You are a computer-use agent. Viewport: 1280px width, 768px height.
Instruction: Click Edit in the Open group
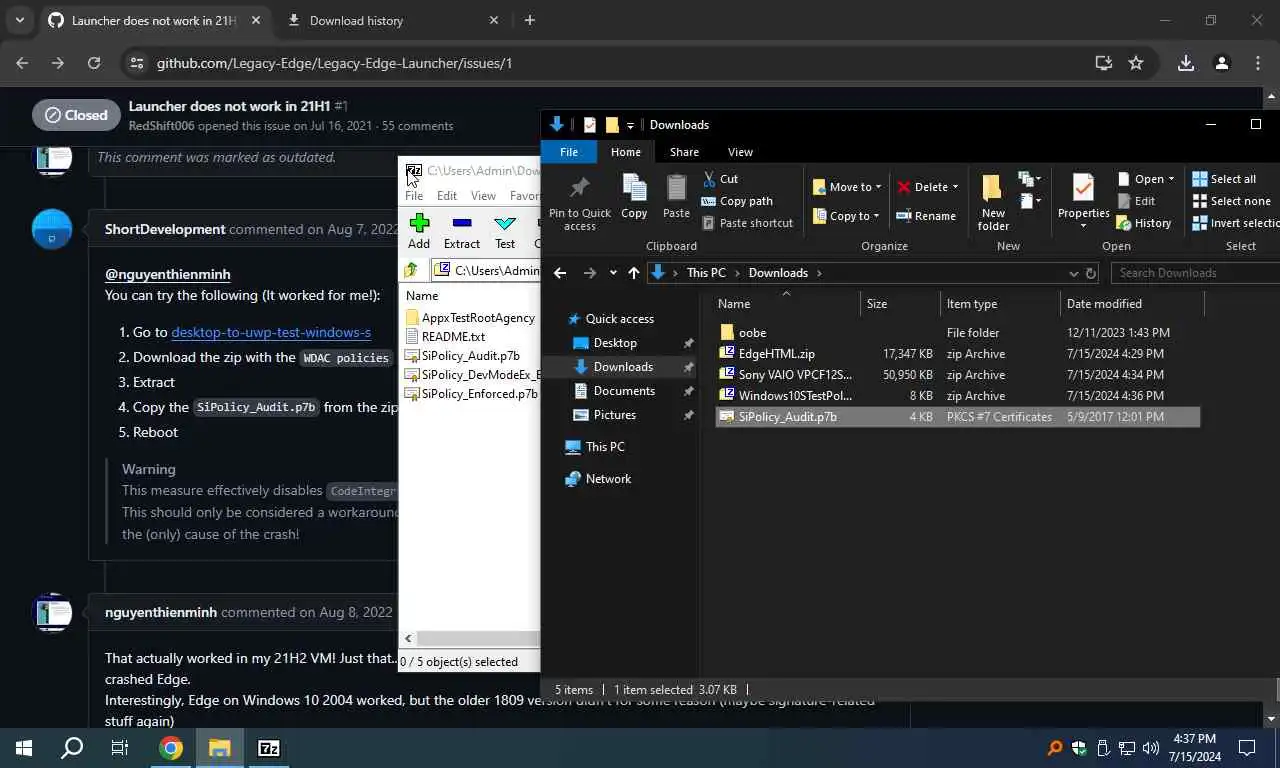pos(1136,201)
